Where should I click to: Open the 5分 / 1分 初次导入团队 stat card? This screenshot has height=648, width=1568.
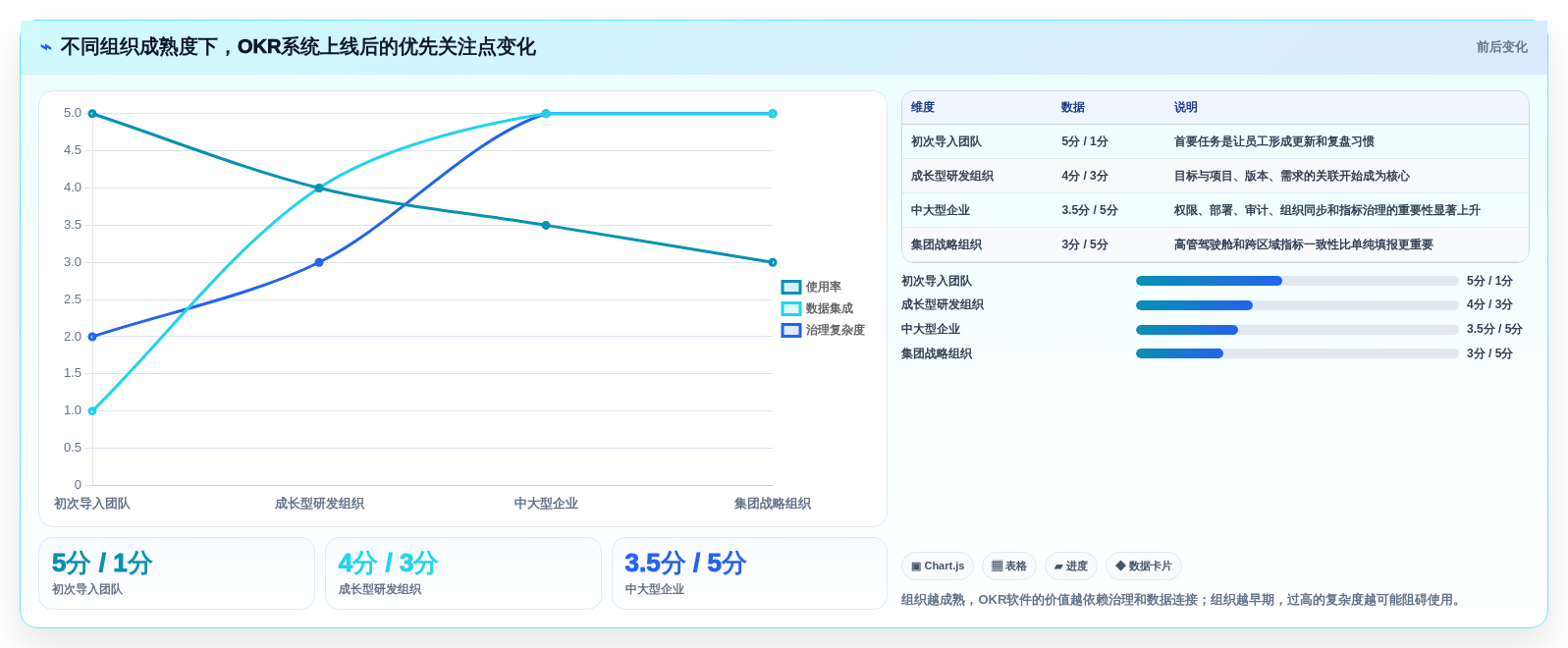[177, 573]
